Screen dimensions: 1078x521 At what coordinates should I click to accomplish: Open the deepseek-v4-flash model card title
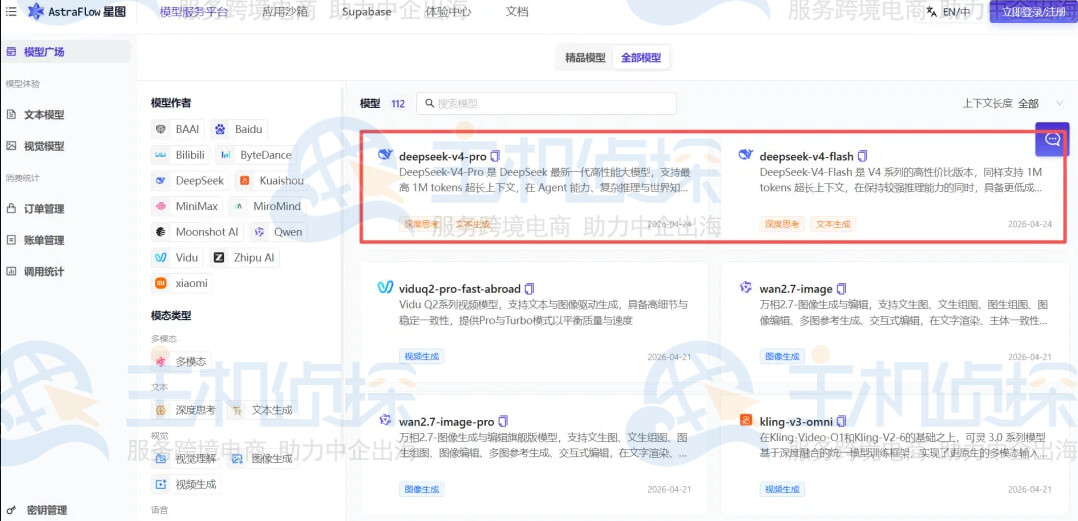click(806, 157)
